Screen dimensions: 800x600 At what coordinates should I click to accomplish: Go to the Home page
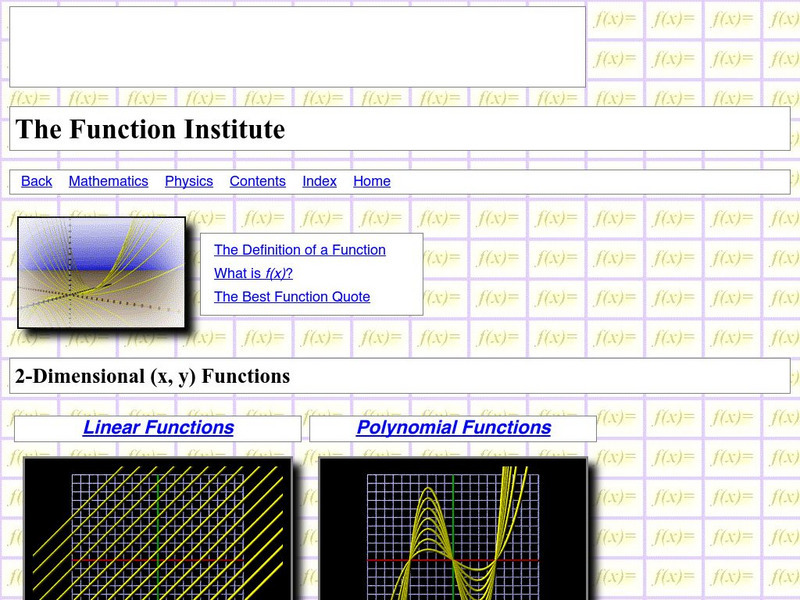pyautogui.click(x=371, y=181)
